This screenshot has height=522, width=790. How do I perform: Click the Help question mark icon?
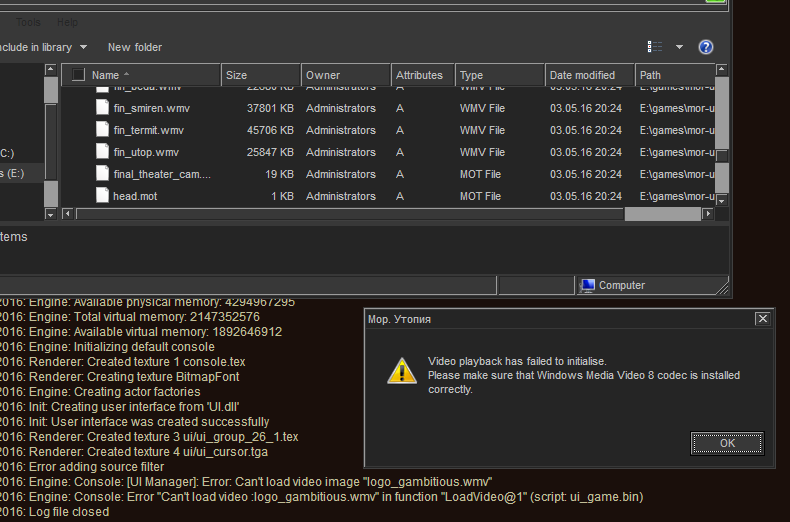tap(706, 47)
